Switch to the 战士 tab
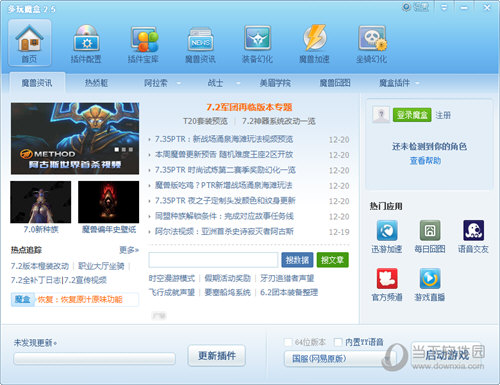500x385 pixels. pyautogui.click(x=215, y=83)
